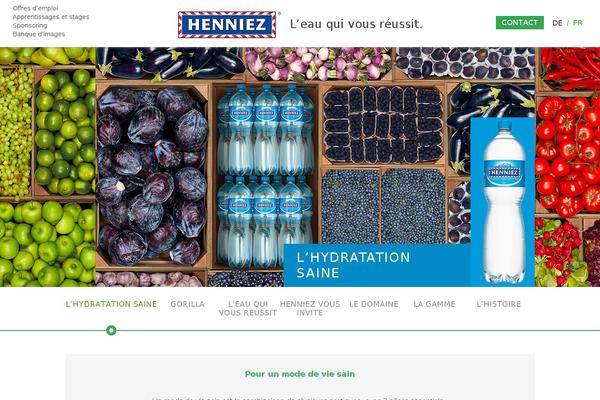Open Henniez vous invite section
The height and width of the screenshot is (400, 600).
tap(310, 308)
